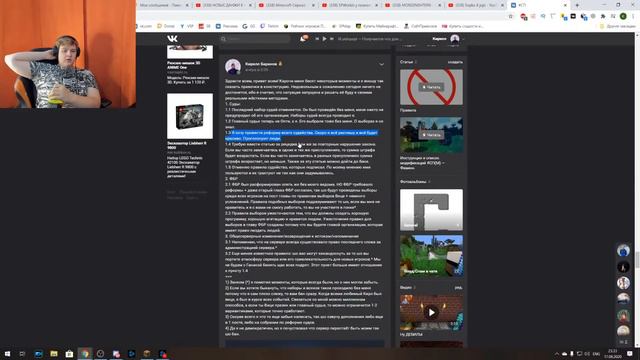Skip to previous track in VK header player

[x=317, y=39]
